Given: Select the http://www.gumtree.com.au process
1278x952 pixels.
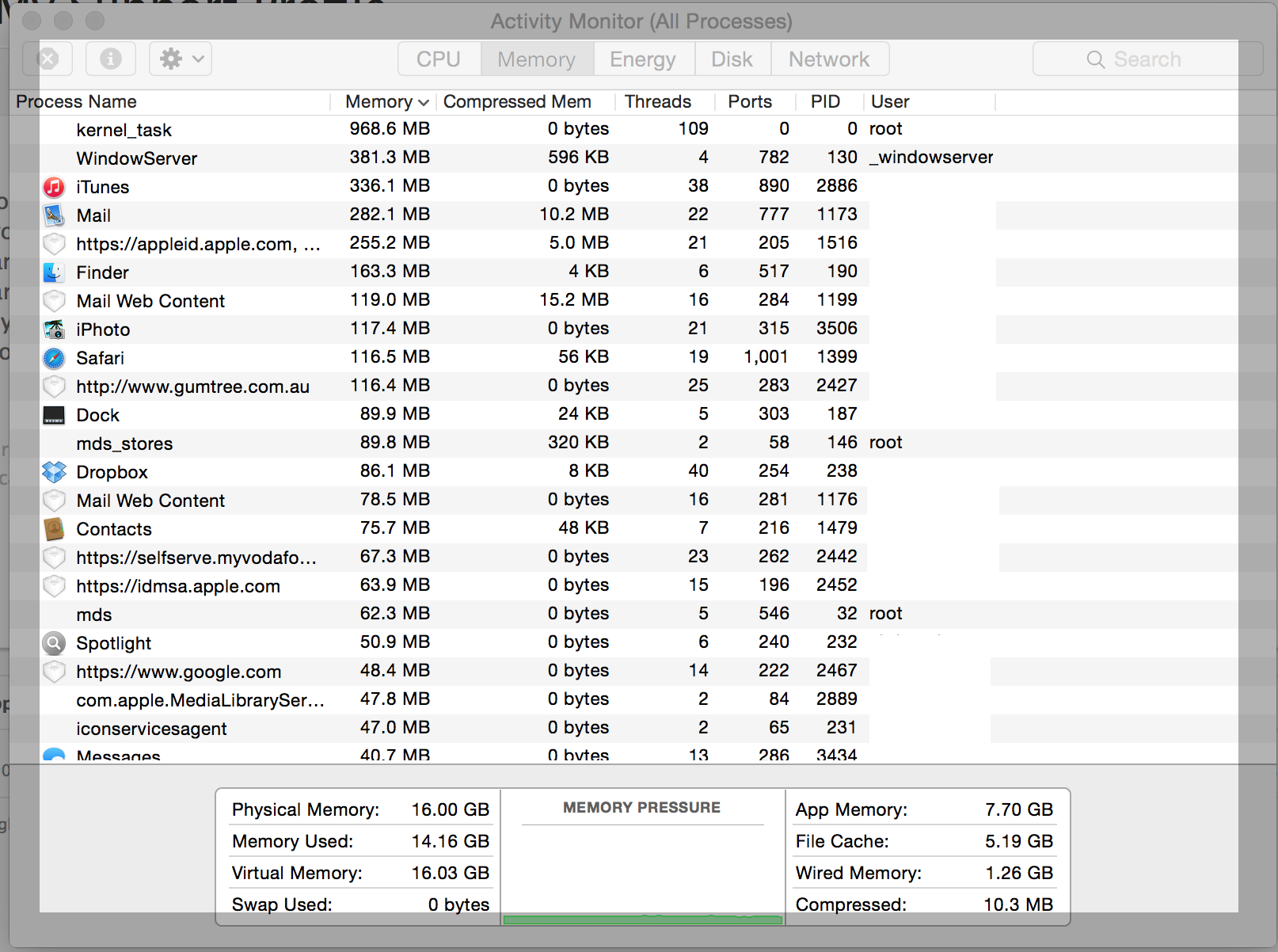Looking at the screenshot, I should pos(193,387).
